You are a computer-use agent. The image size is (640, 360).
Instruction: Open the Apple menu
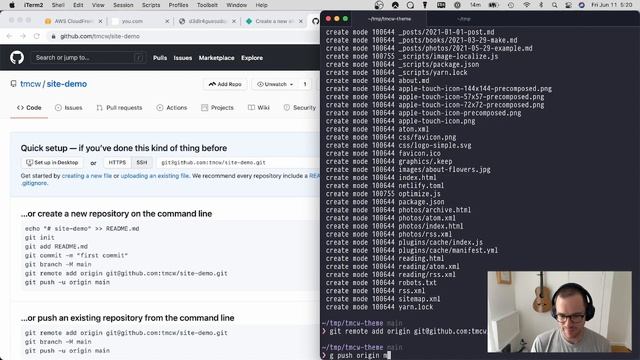coord(12,5)
